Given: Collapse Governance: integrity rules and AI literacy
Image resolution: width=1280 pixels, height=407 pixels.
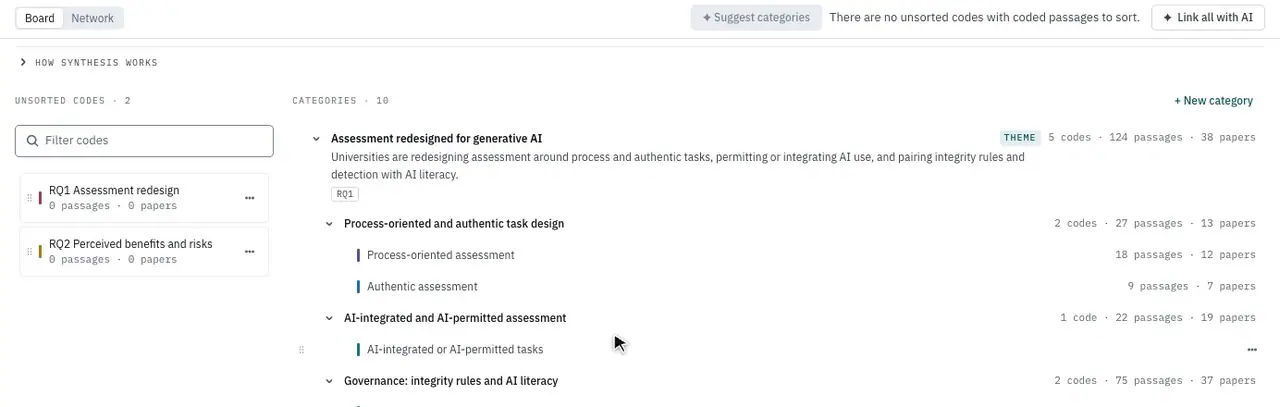Looking at the screenshot, I should (x=329, y=381).
